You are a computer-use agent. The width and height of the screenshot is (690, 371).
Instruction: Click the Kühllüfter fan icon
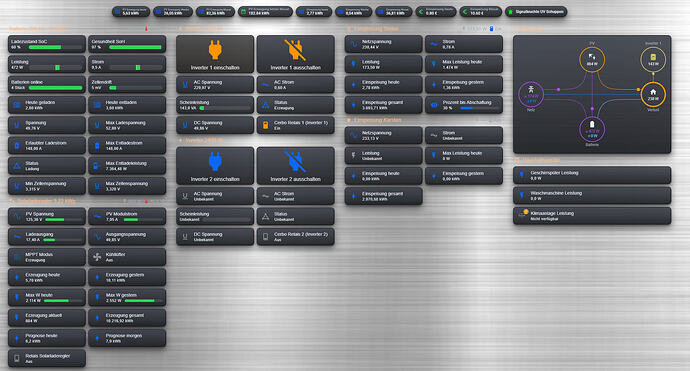(97, 257)
